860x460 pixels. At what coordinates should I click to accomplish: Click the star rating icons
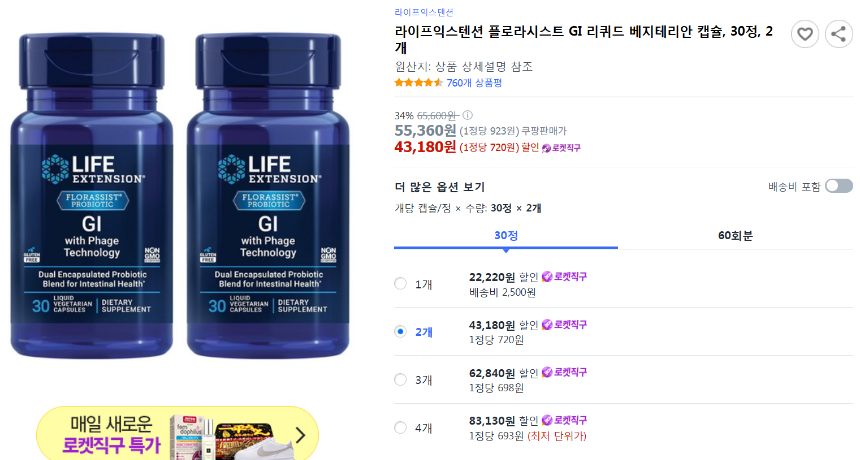pos(418,83)
